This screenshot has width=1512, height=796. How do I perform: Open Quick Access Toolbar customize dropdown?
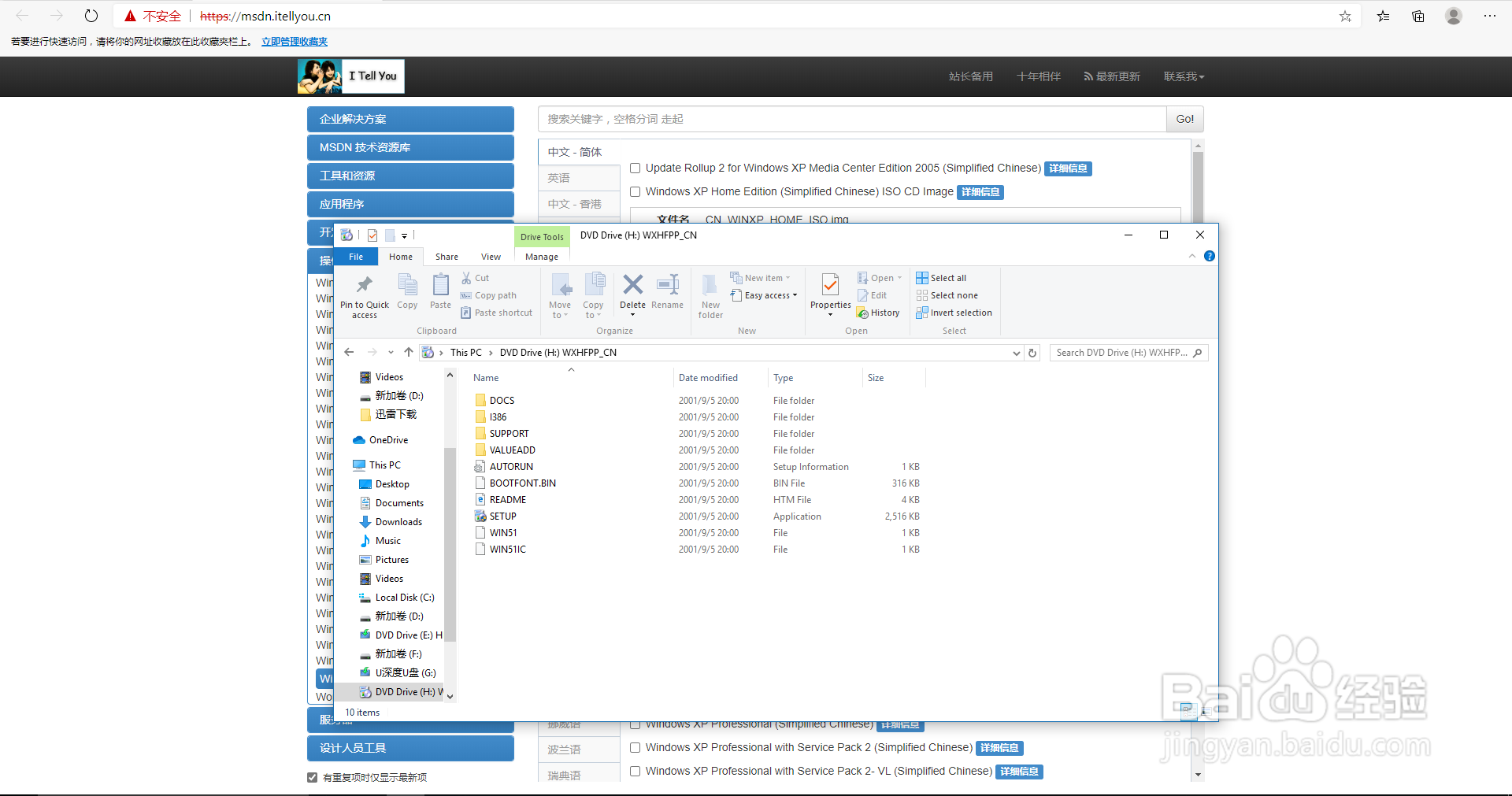404,235
